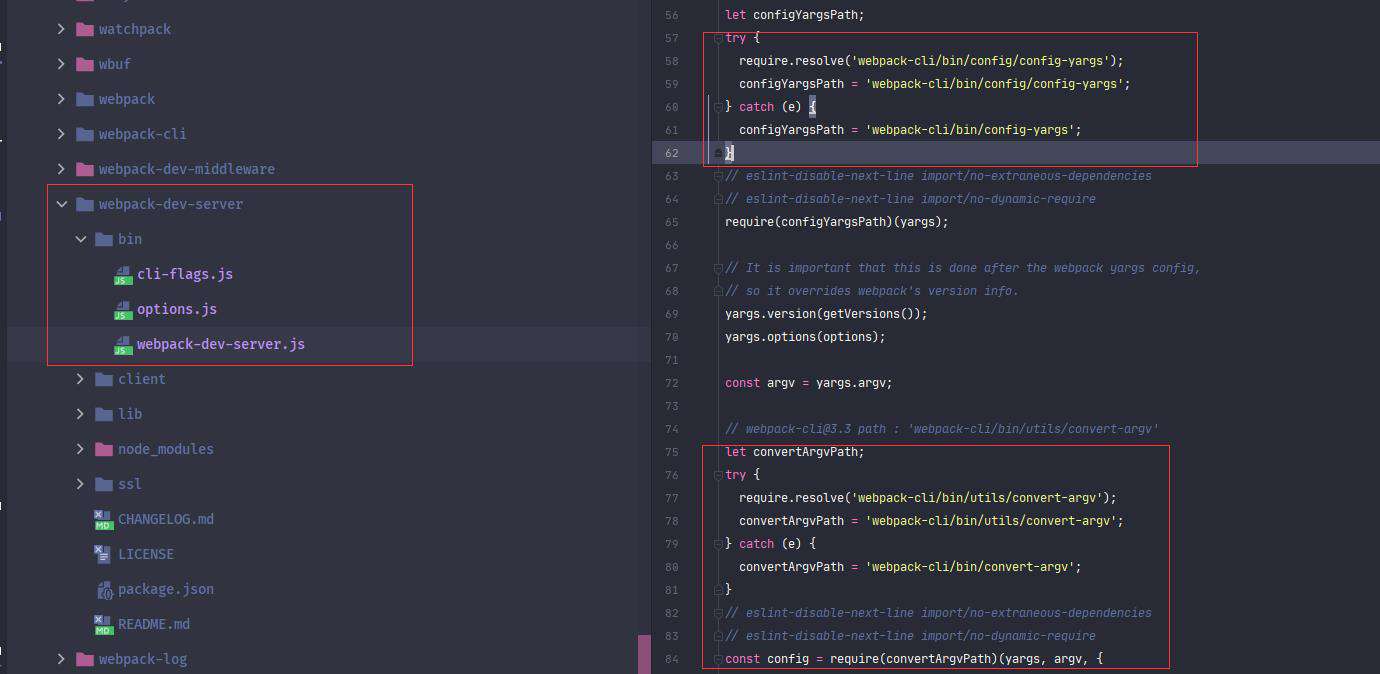Click the CHANGELOG.md markdown file icon
The image size is (1380, 674).
(103, 520)
